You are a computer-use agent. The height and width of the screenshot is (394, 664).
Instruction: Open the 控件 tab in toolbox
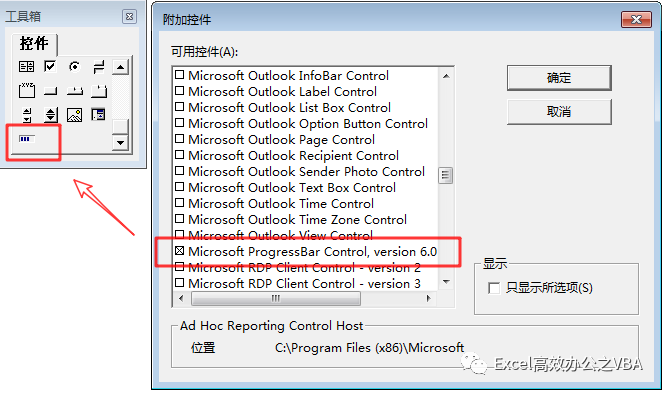pyautogui.click(x=34, y=44)
